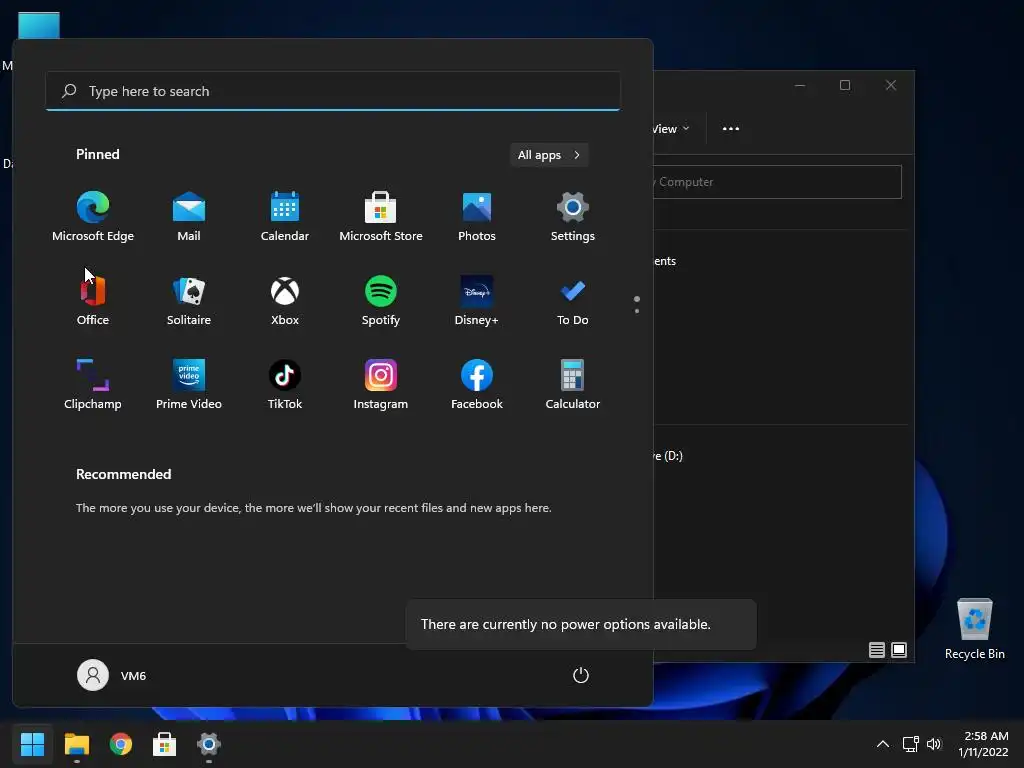Select the Recycle Bin desktop icon
This screenshot has height=768, width=1024.
coord(974,629)
